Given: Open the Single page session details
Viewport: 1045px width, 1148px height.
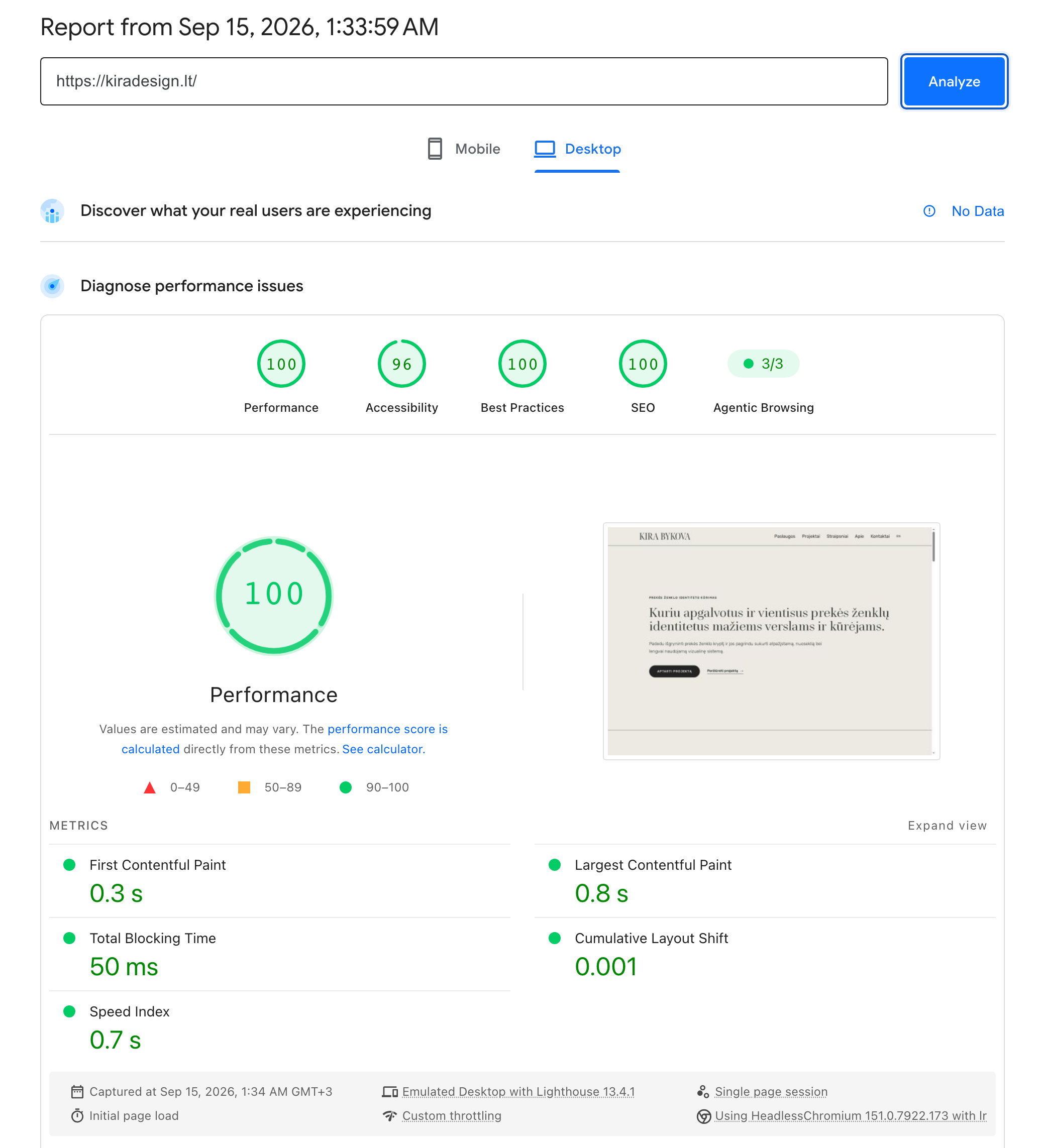Looking at the screenshot, I should tap(771, 1092).
